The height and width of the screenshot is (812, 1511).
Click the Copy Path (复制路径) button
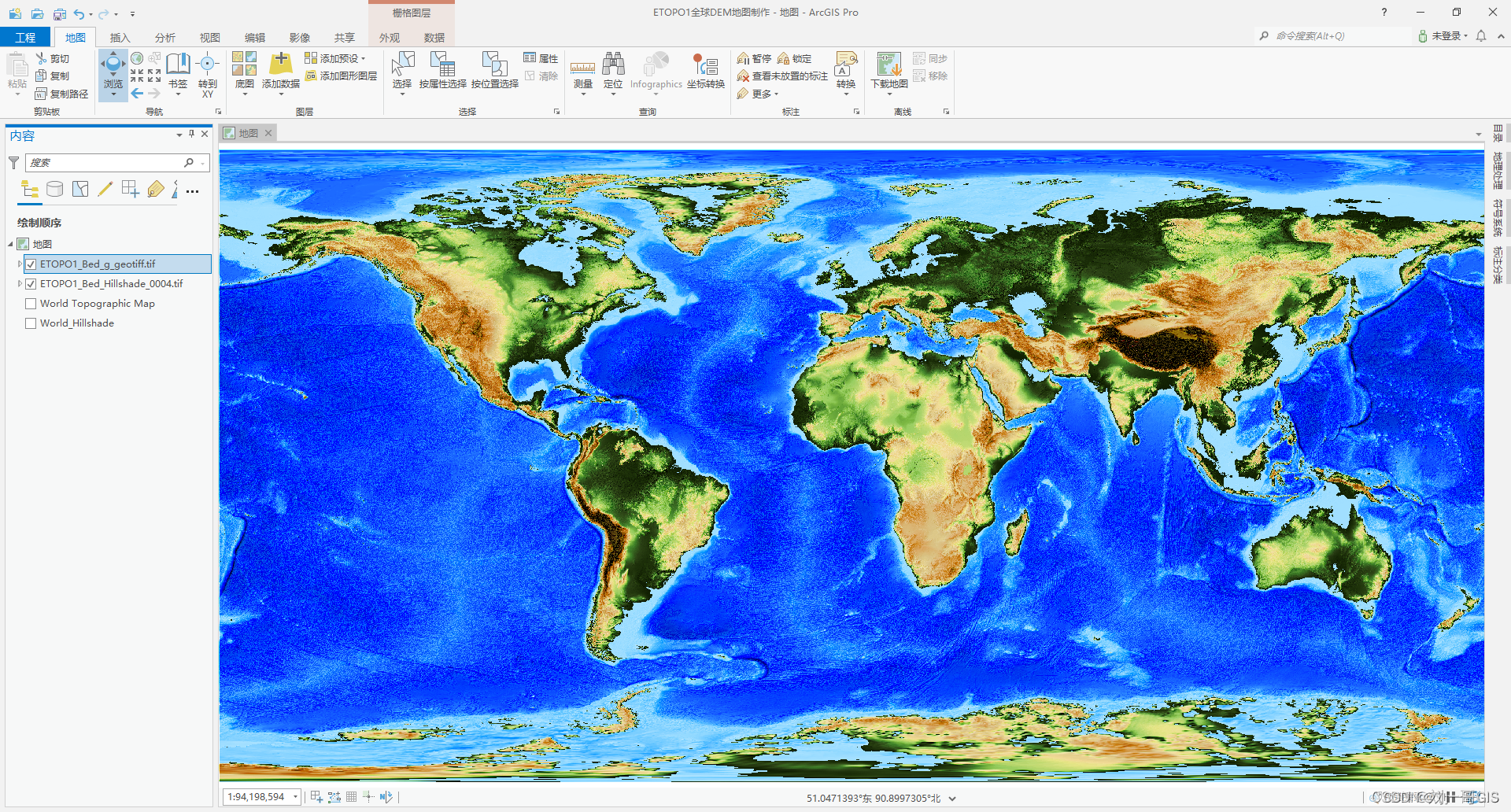point(62,94)
